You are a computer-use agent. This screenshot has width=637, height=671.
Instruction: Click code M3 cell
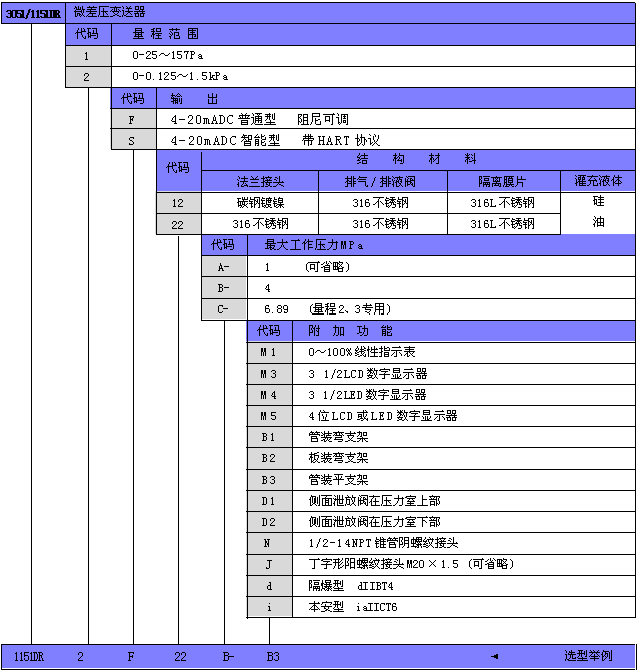270,374
